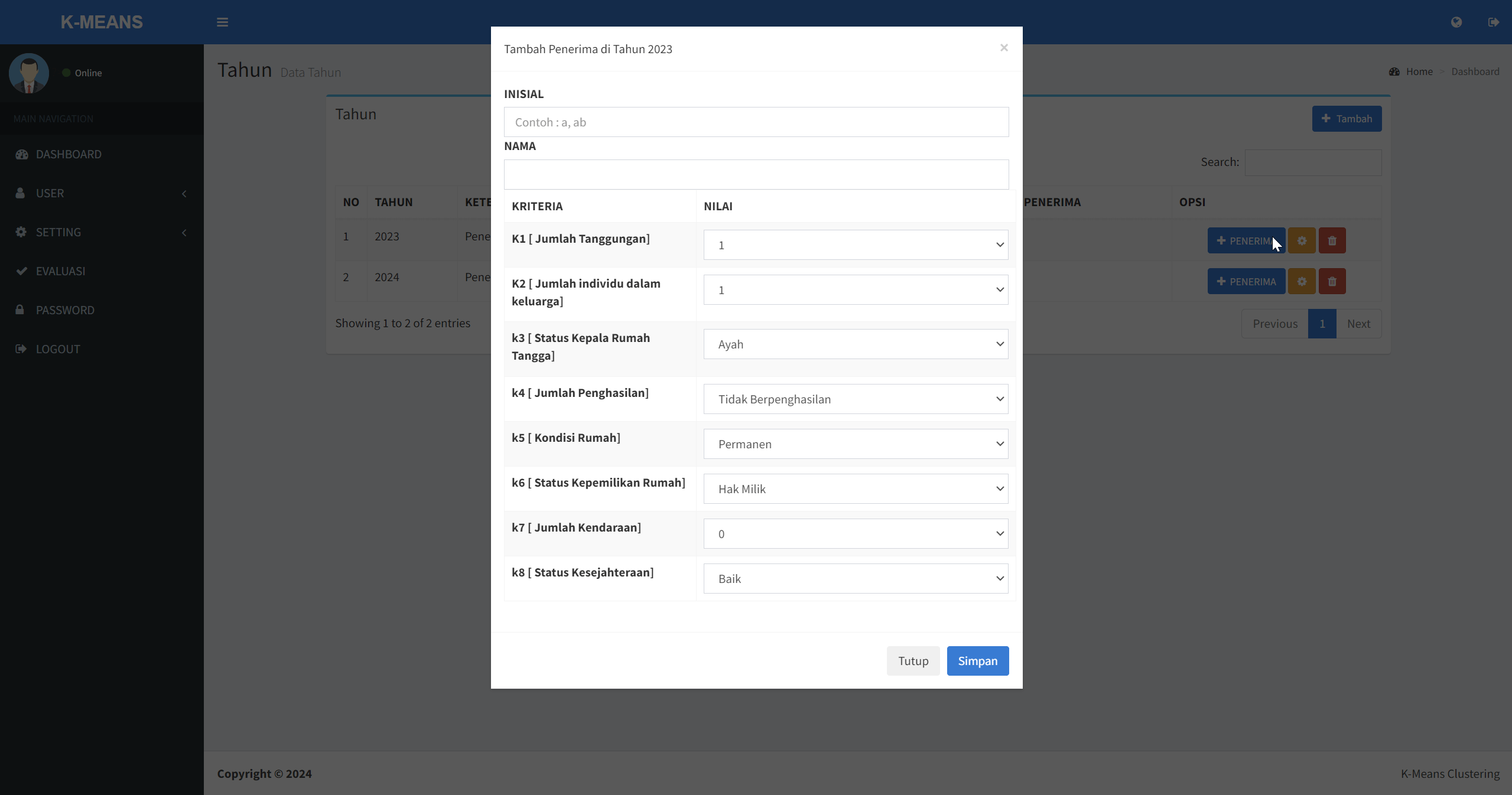Click the hamburger sidebar toggle icon
The image size is (1512, 795).
coord(222,22)
